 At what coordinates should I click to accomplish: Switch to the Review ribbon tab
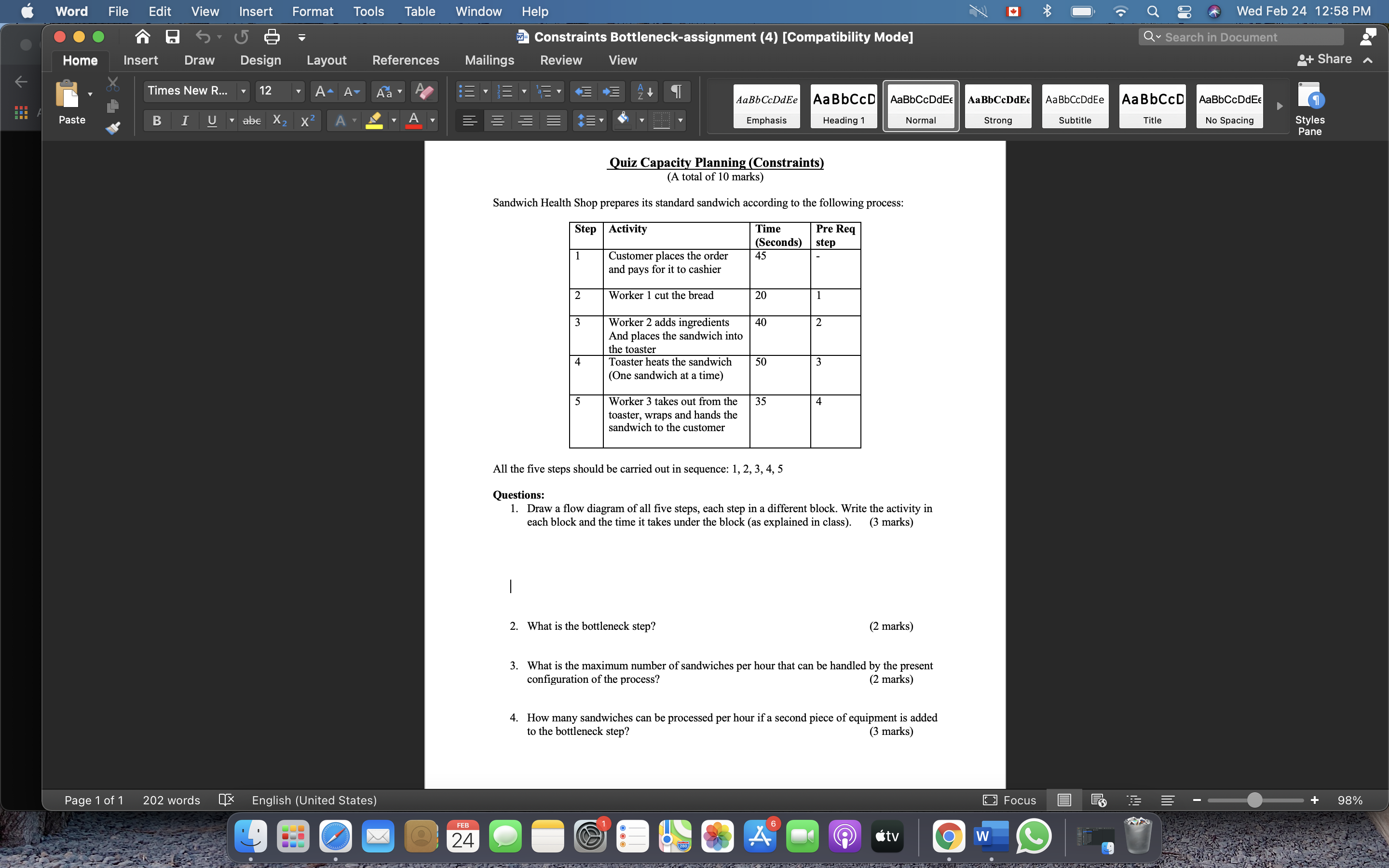[x=561, y=60]
